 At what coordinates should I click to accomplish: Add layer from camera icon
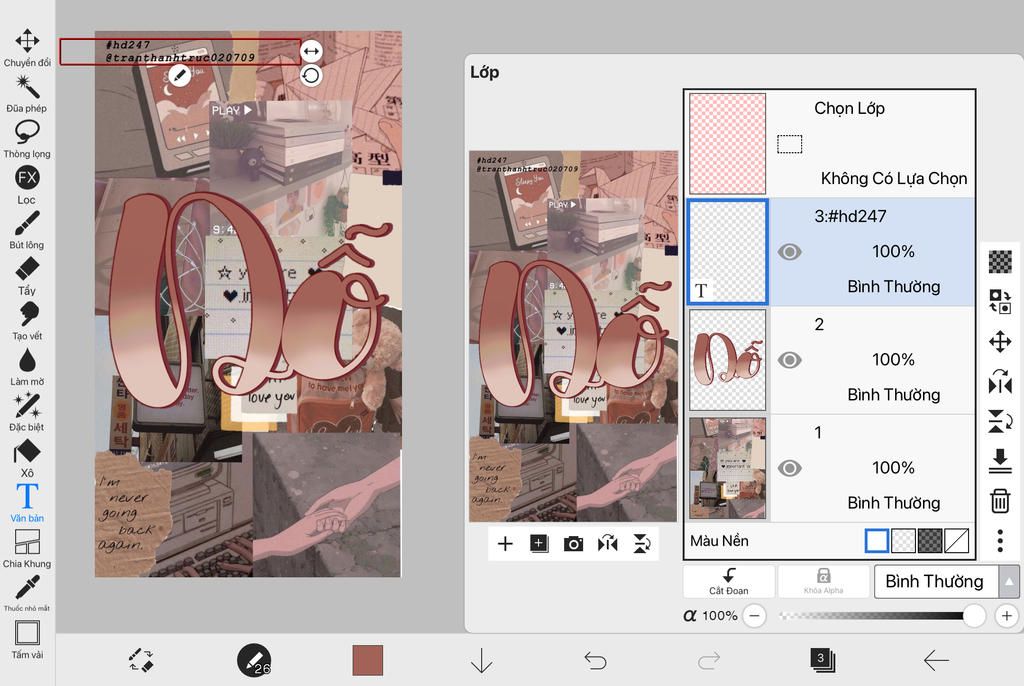tap(573, 544)
